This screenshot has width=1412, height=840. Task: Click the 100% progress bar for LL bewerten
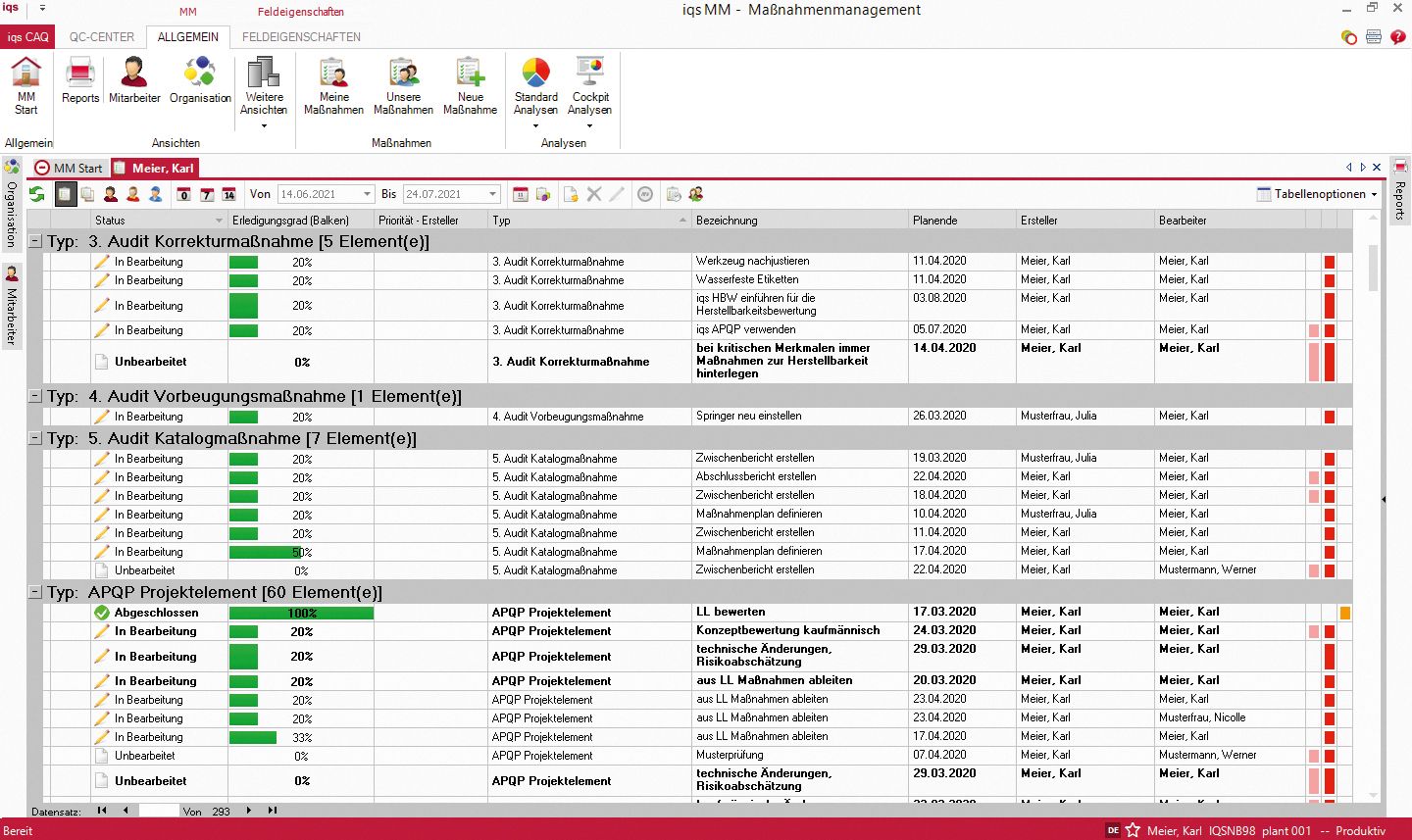pyautogui.click(x=301, y=613)
